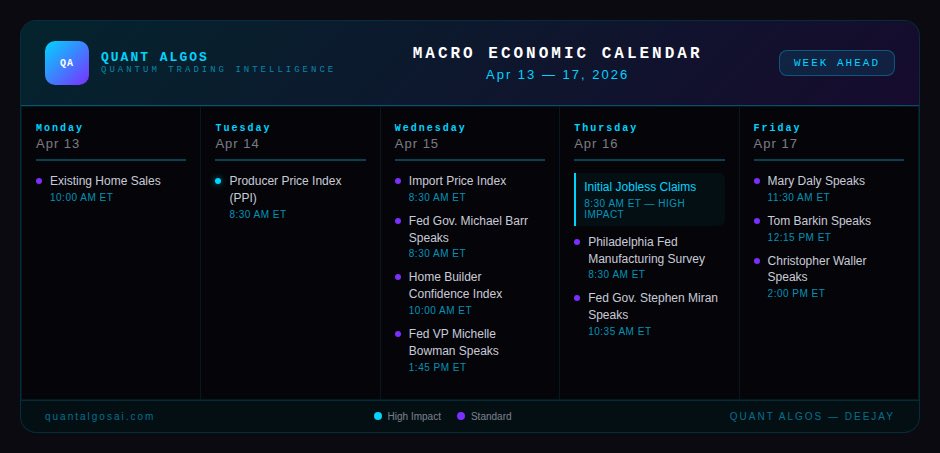Select the Thursday column header

pyautogui.click(x=605, y=128)
